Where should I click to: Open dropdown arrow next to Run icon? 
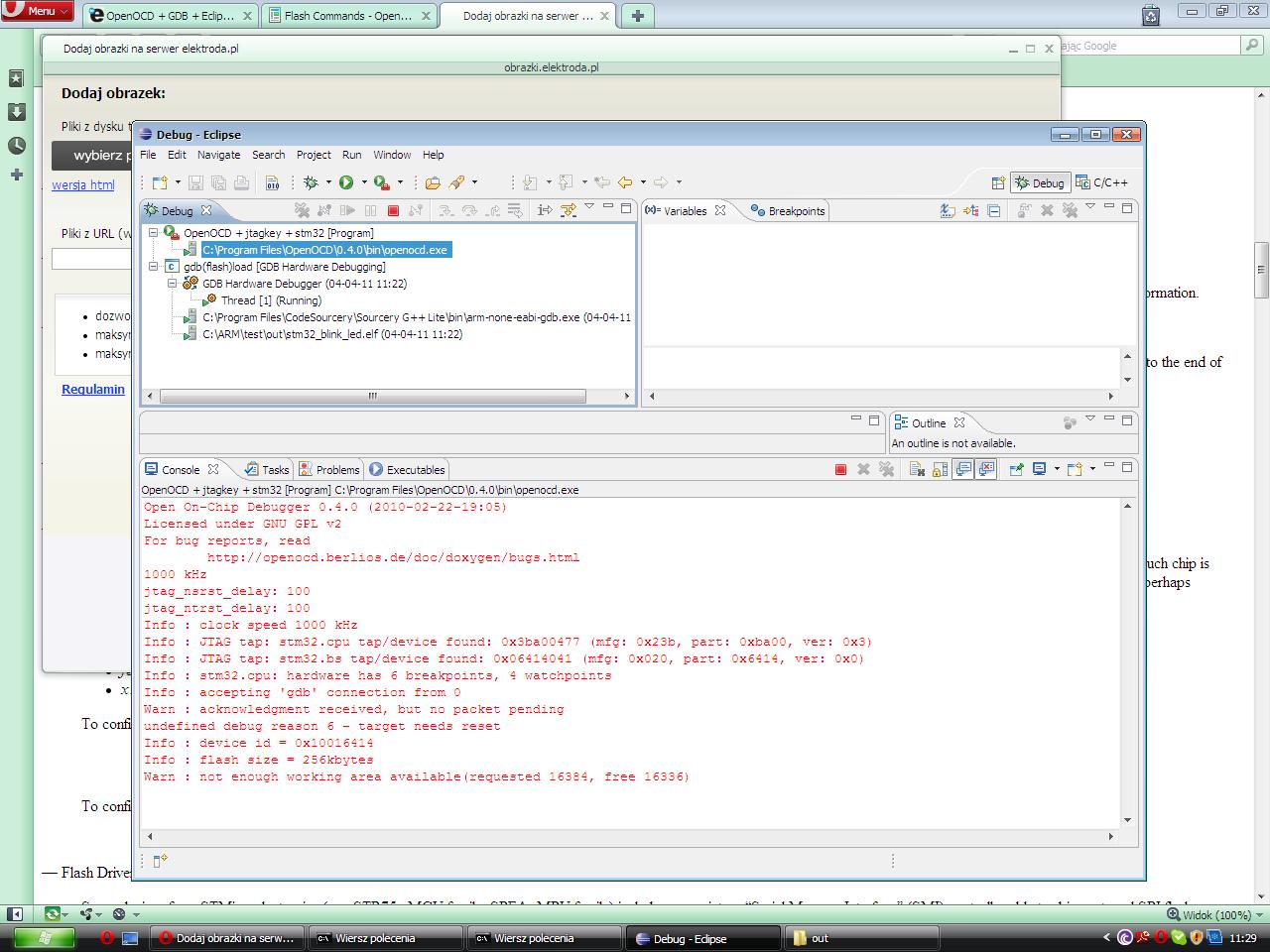(x=363, y=182)
